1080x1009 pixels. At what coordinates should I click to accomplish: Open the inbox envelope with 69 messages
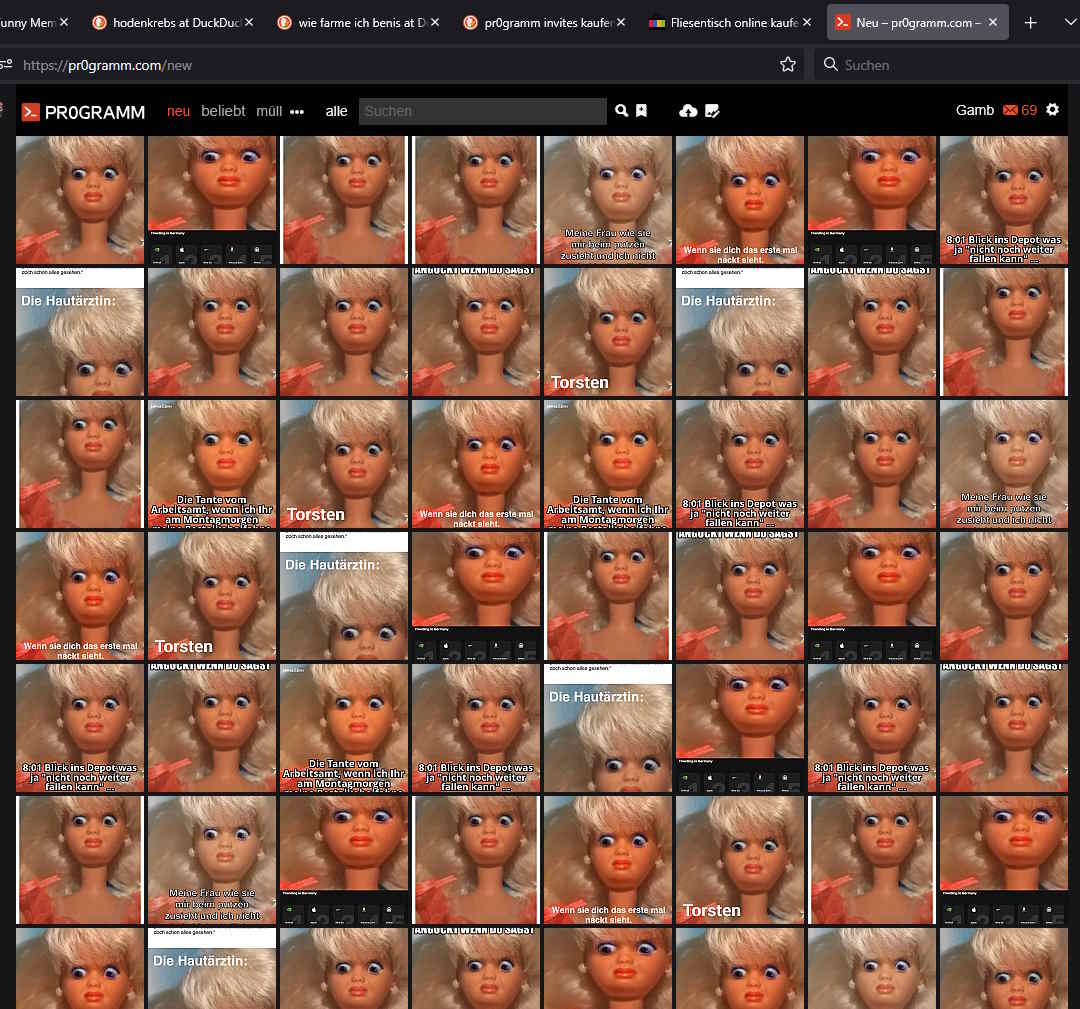pos(1020,110)
